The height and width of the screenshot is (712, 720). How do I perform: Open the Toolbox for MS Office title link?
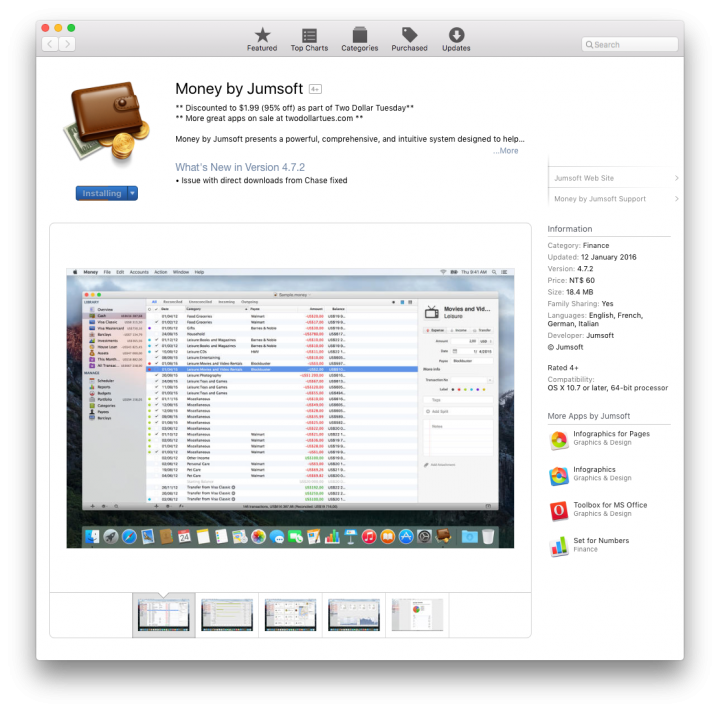[x=610, y=505]
